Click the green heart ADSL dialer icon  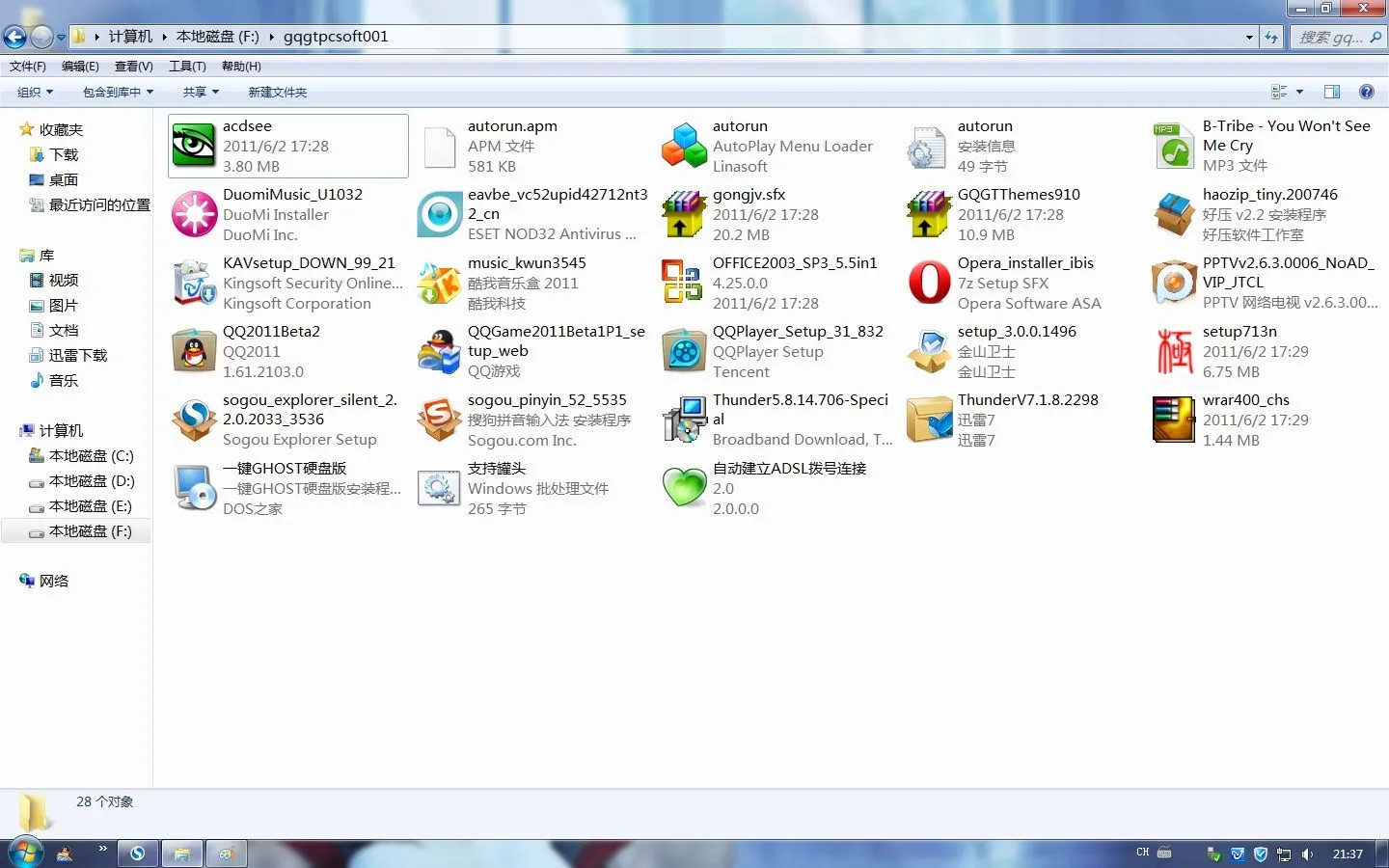pyautogui.click(x=683, y=488)
